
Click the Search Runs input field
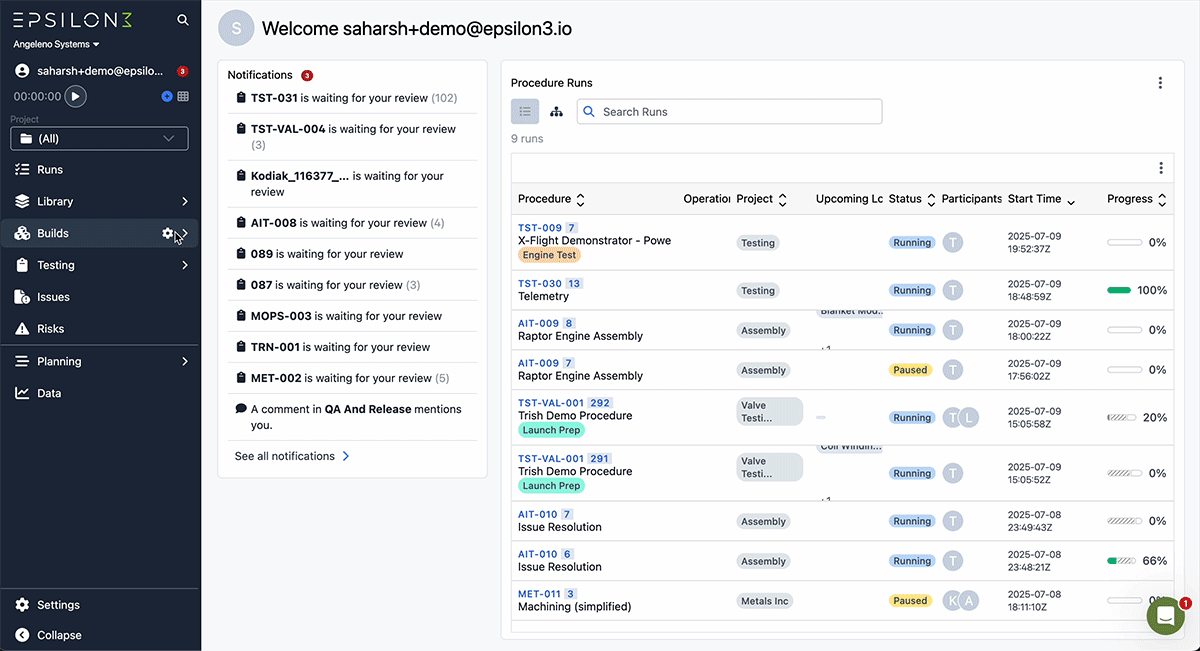pyautogui.click(x=730, y=112)
